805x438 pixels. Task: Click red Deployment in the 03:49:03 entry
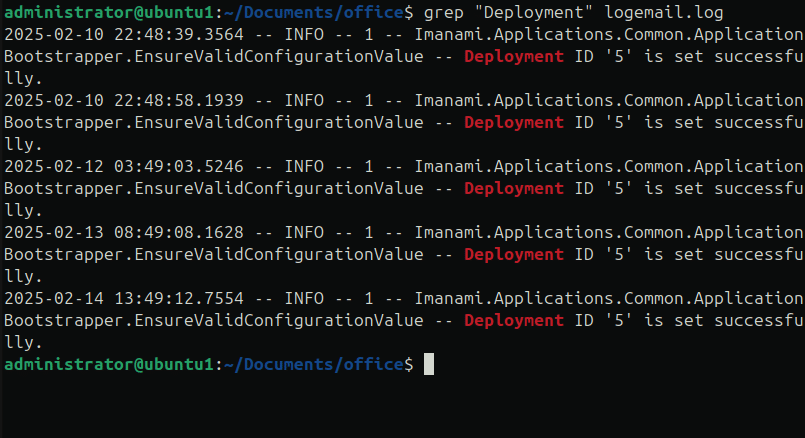click(514, 188)
